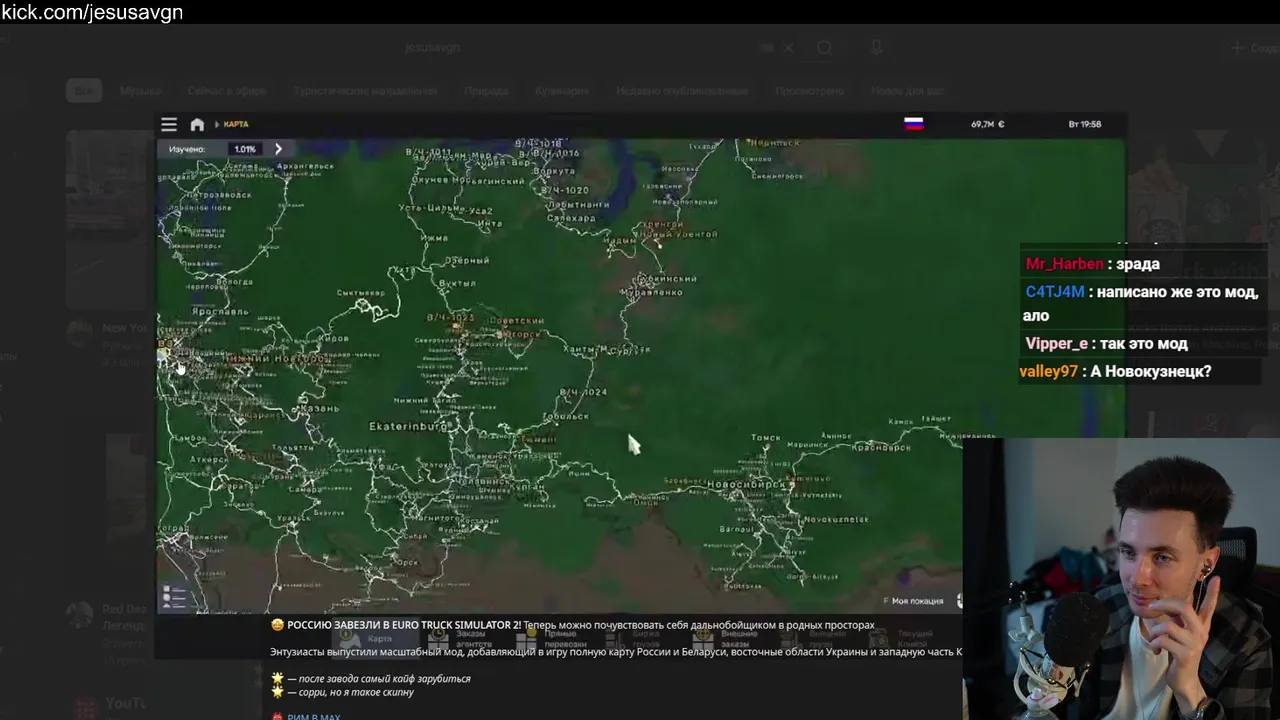Click the Вологда city label on the map
This screenshot has height=720, width=1280.
coord(234,282)
